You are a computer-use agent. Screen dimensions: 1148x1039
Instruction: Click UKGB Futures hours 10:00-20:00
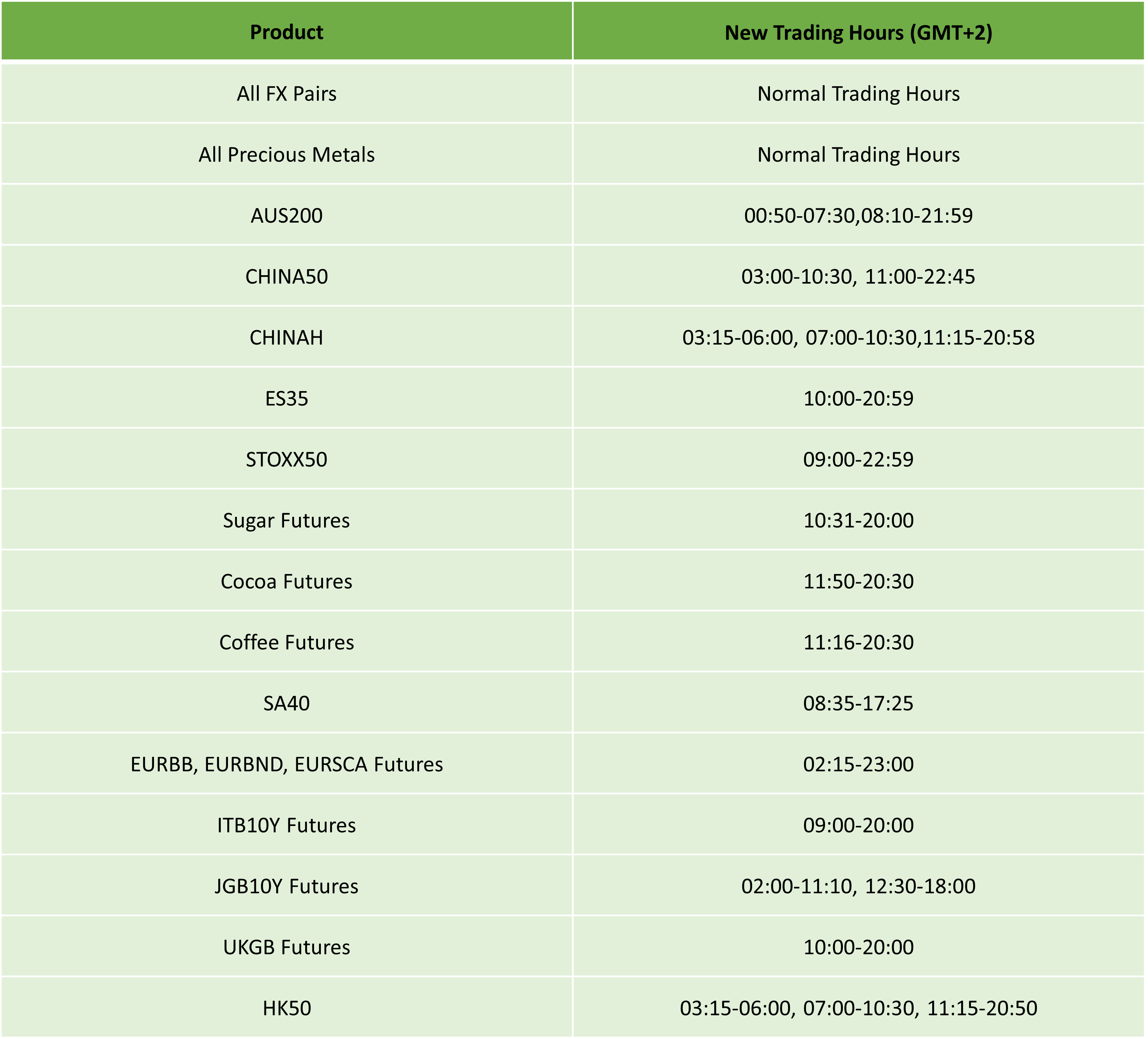859,947
